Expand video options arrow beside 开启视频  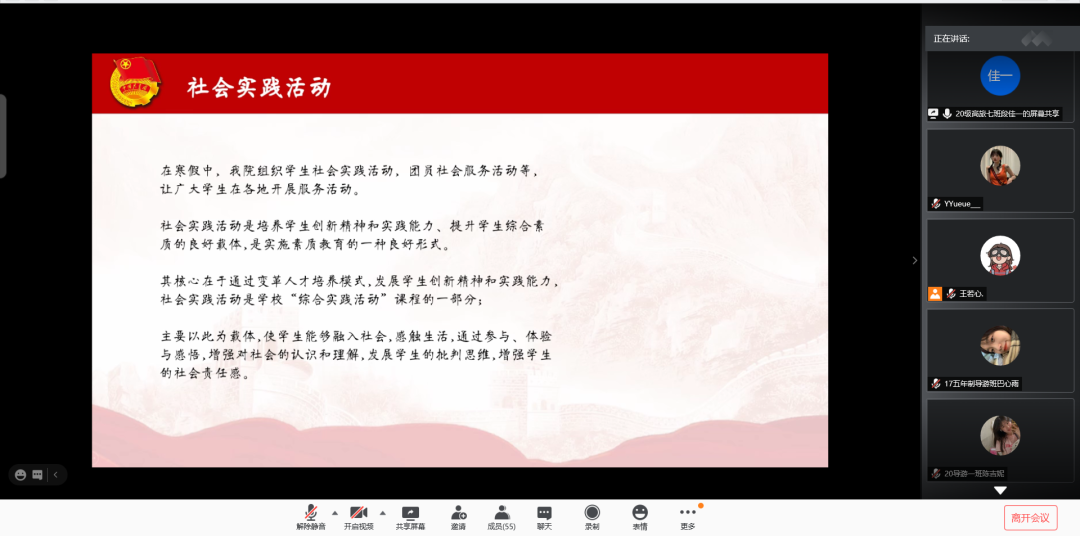382,512
